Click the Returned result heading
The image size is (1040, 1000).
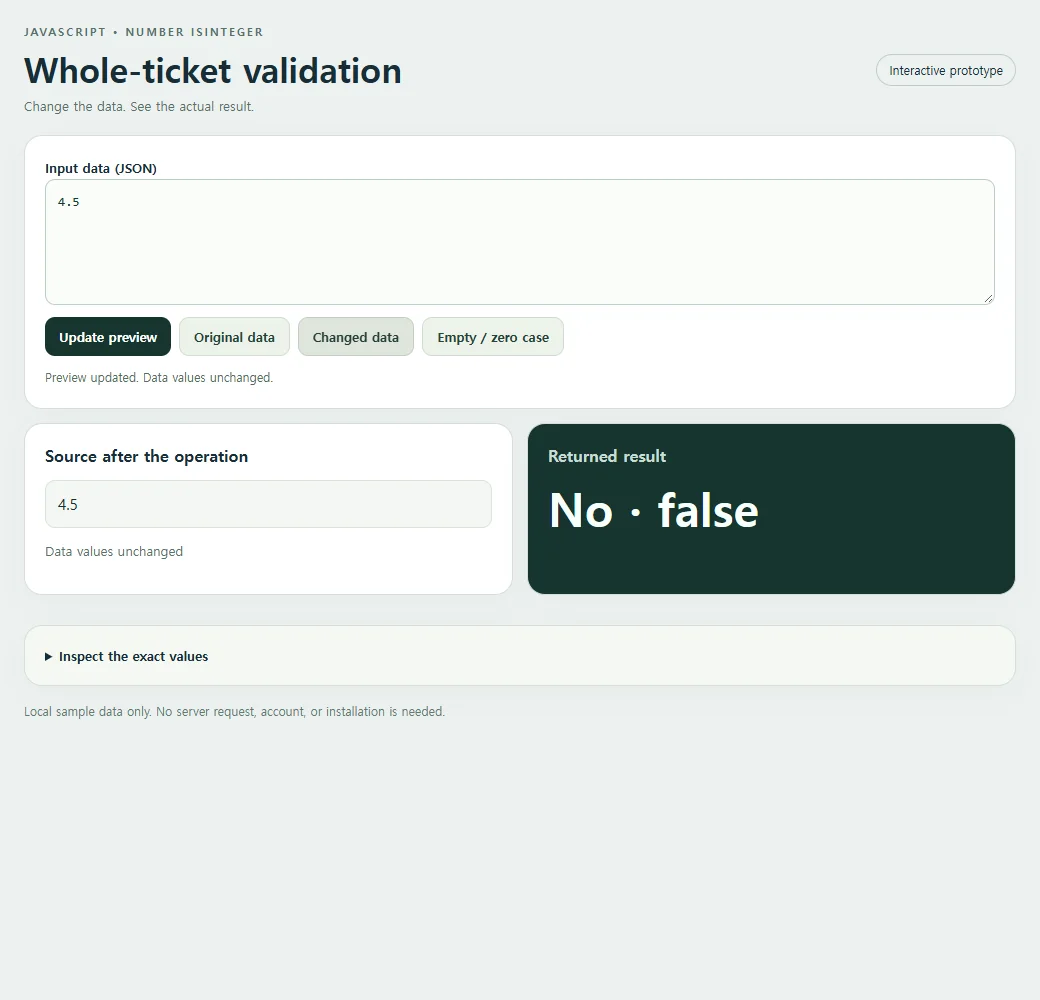click(x=607, y=456)
